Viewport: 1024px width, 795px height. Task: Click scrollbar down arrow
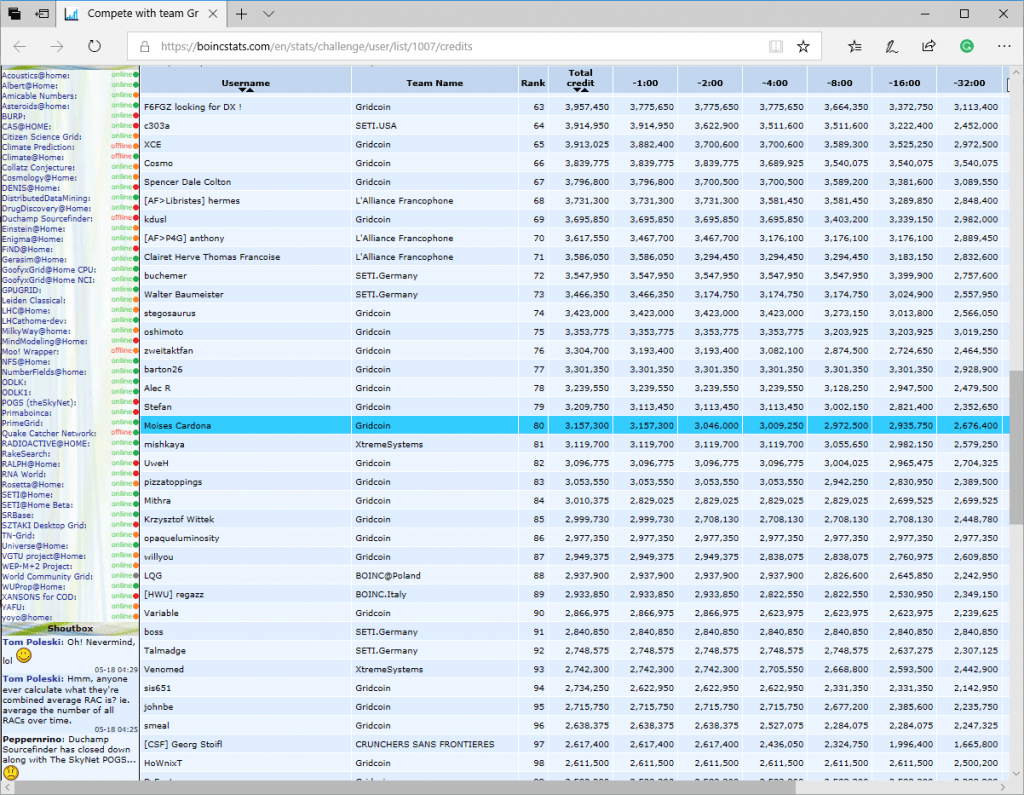pos(1016,774)
